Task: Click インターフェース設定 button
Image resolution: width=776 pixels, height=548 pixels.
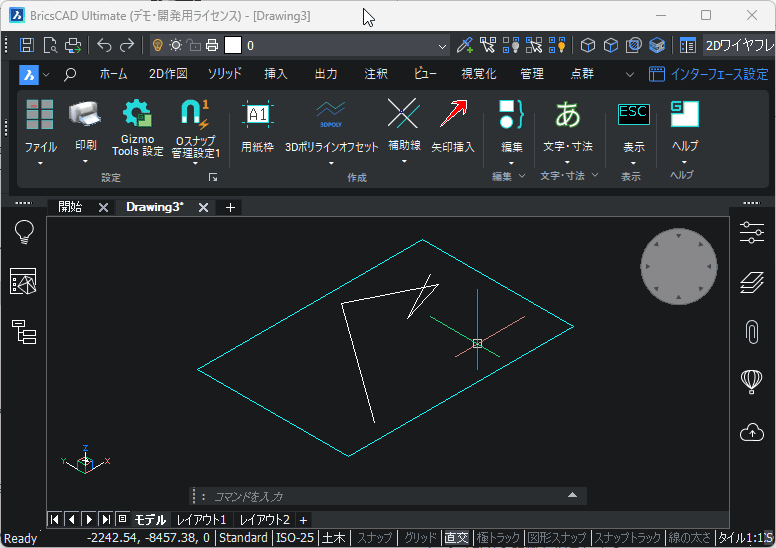Action: pos(709,74)
